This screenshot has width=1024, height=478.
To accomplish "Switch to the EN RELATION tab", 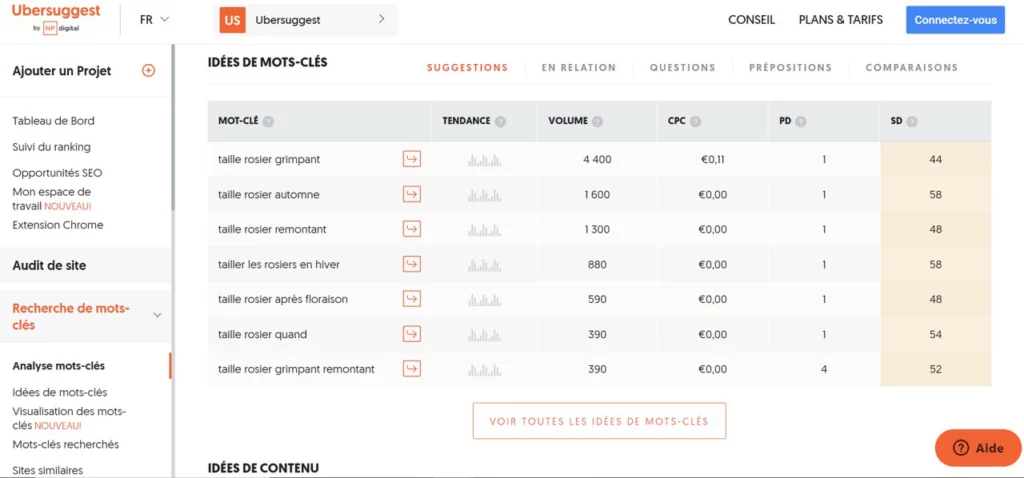I will pos(579,67).
